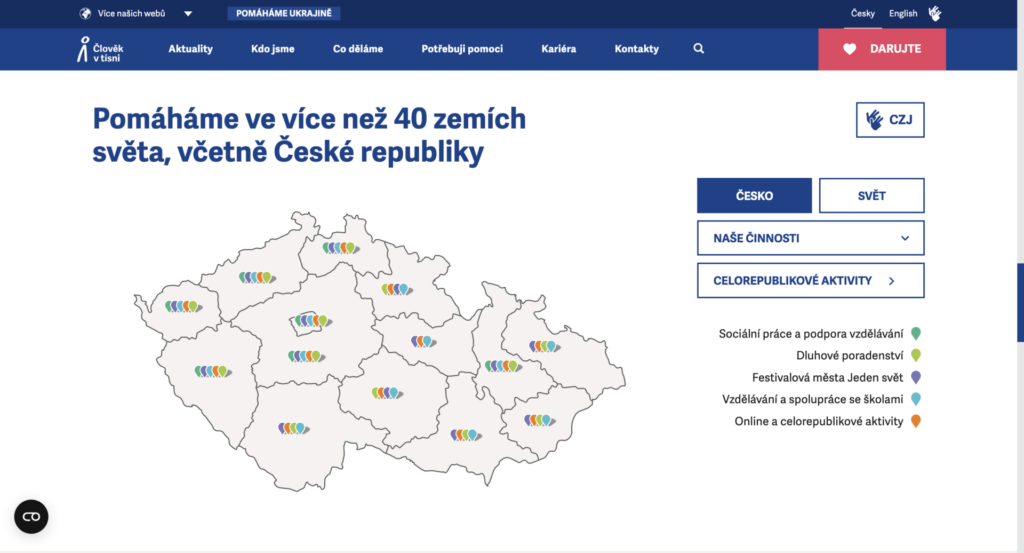
Task: Open the round accessibility widget at bottom-left
Action: tap(31, 516)
